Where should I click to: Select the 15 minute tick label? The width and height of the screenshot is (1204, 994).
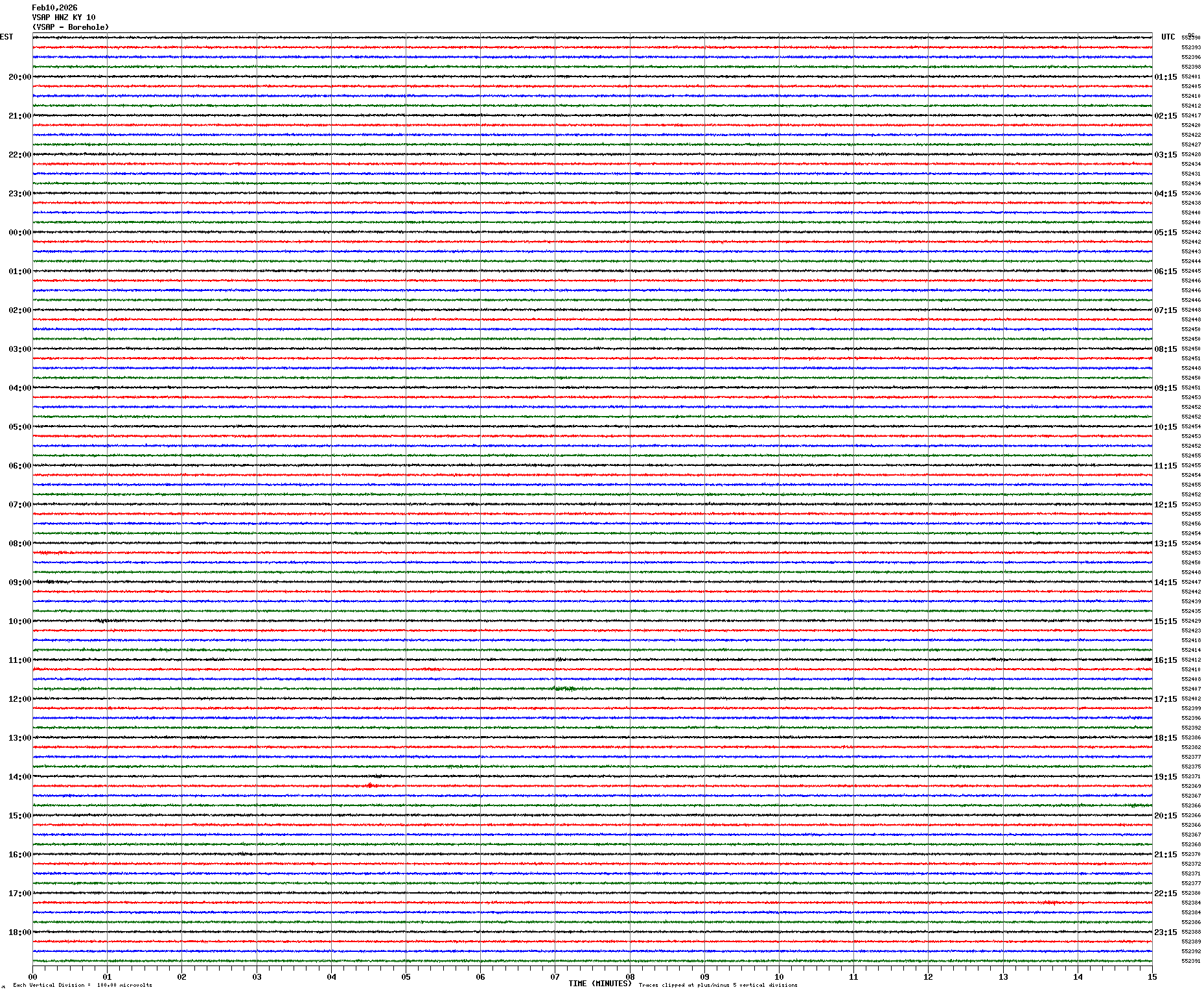(x=1152, y=977)
